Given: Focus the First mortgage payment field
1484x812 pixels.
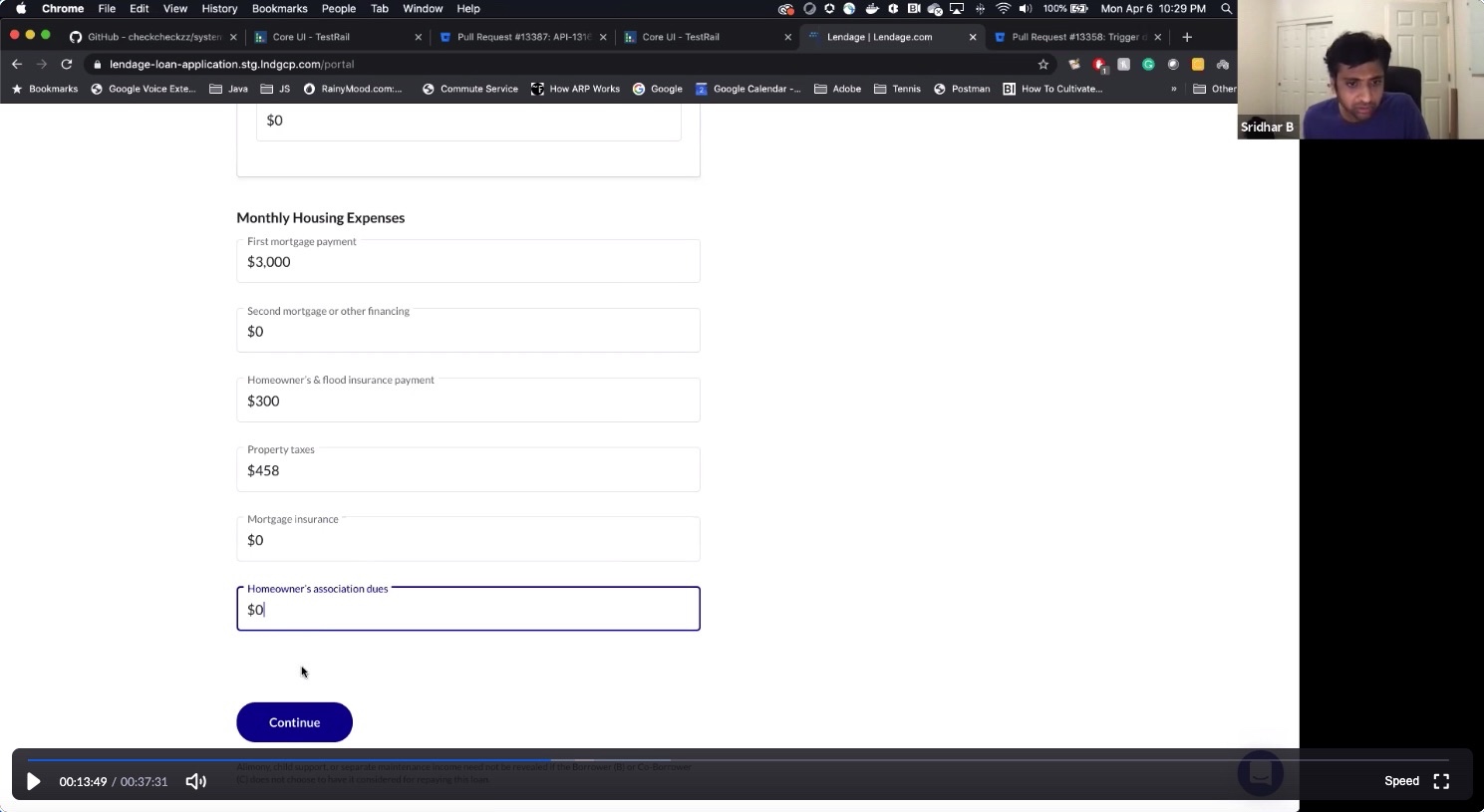Looking at the screenshot, I should coord(468,261).
